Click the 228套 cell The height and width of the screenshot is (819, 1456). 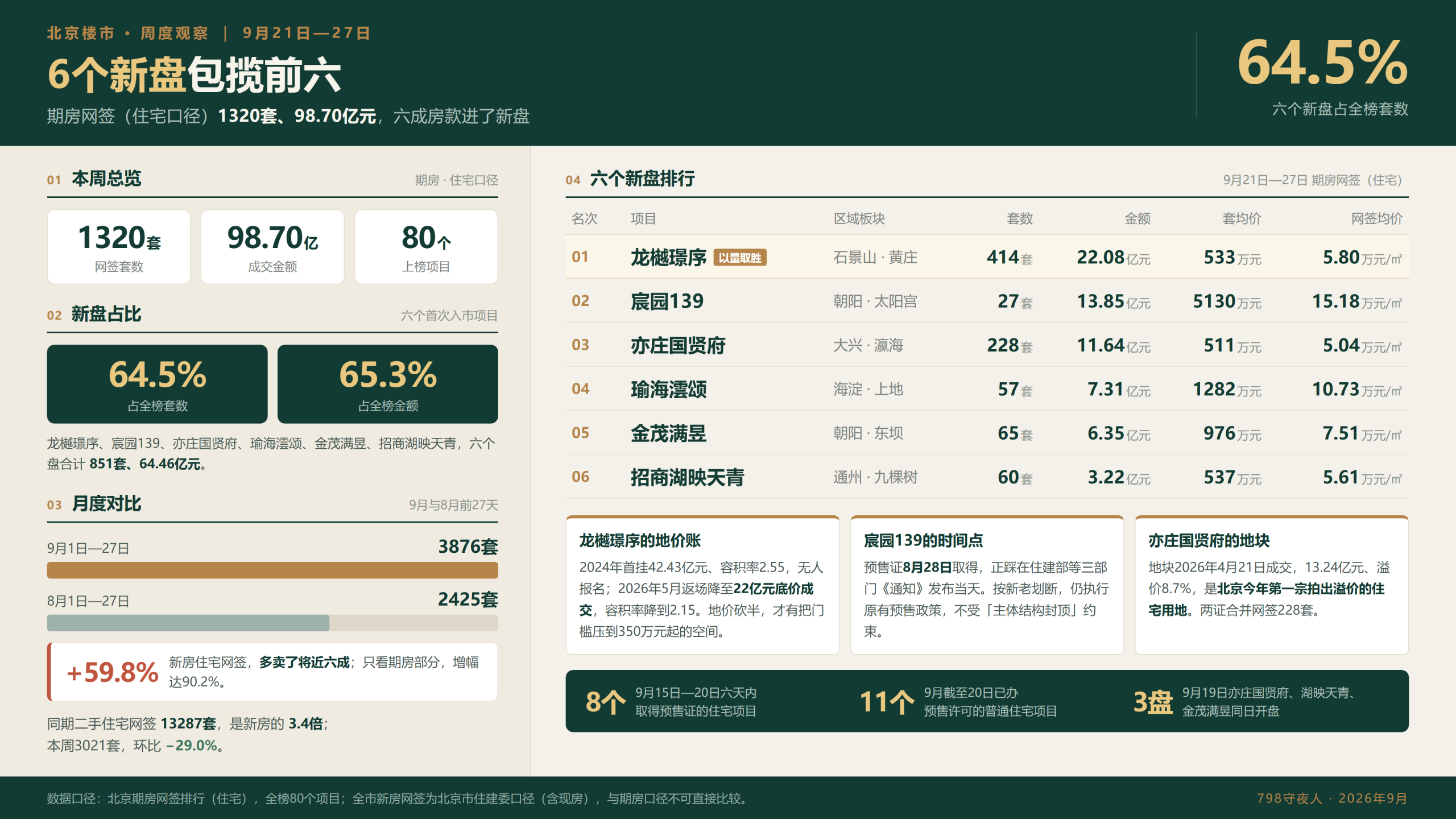[x=1010, y=345]
